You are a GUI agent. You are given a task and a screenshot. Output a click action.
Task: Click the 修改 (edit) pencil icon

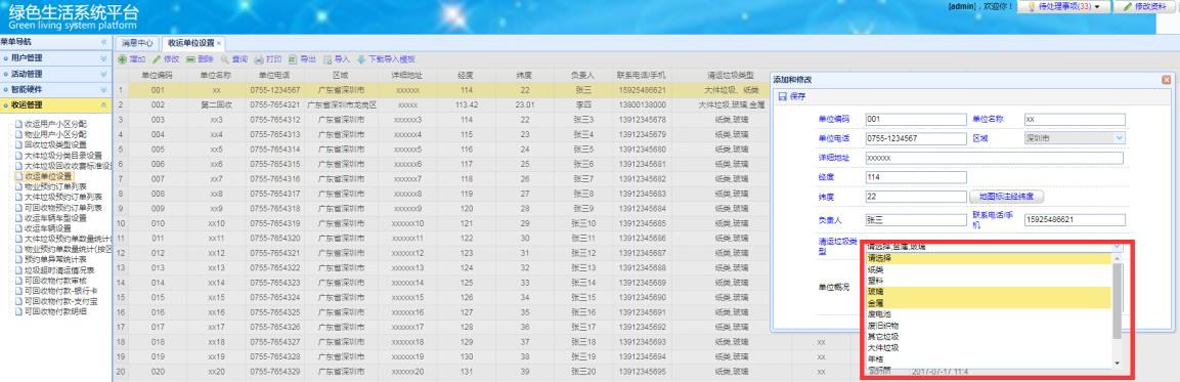point(157,59)
